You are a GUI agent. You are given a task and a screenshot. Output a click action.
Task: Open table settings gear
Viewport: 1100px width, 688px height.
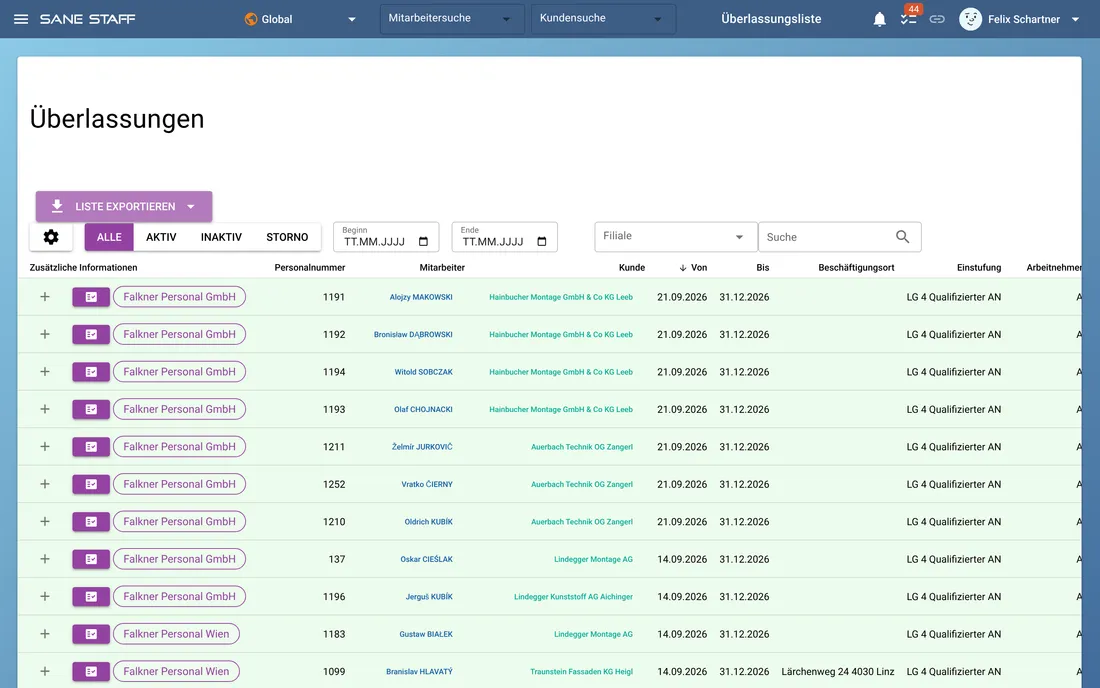51,237
